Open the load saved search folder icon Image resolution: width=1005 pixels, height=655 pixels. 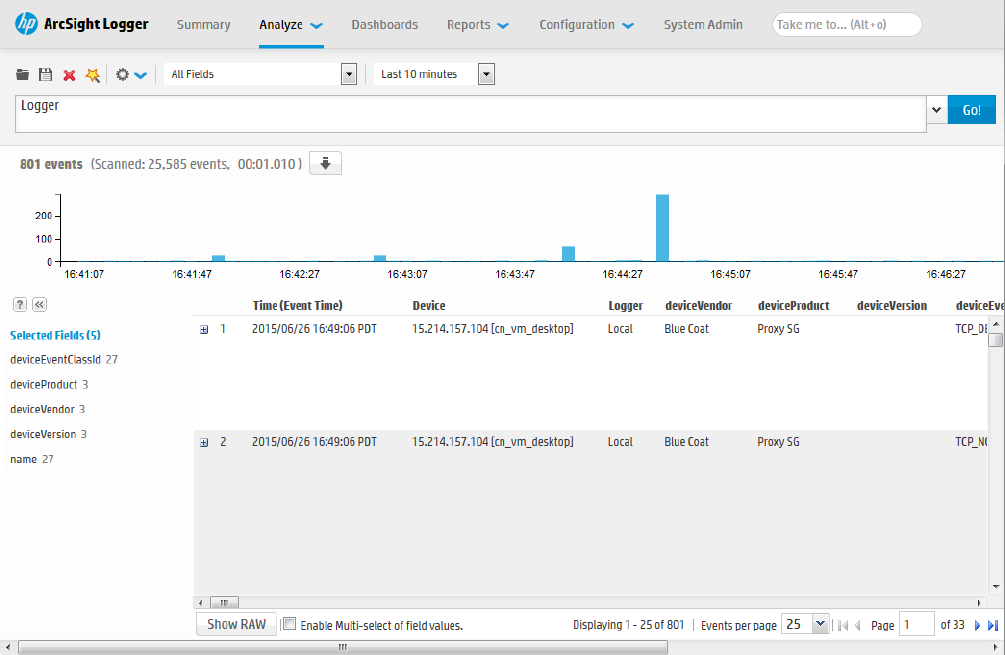[22, 74]
